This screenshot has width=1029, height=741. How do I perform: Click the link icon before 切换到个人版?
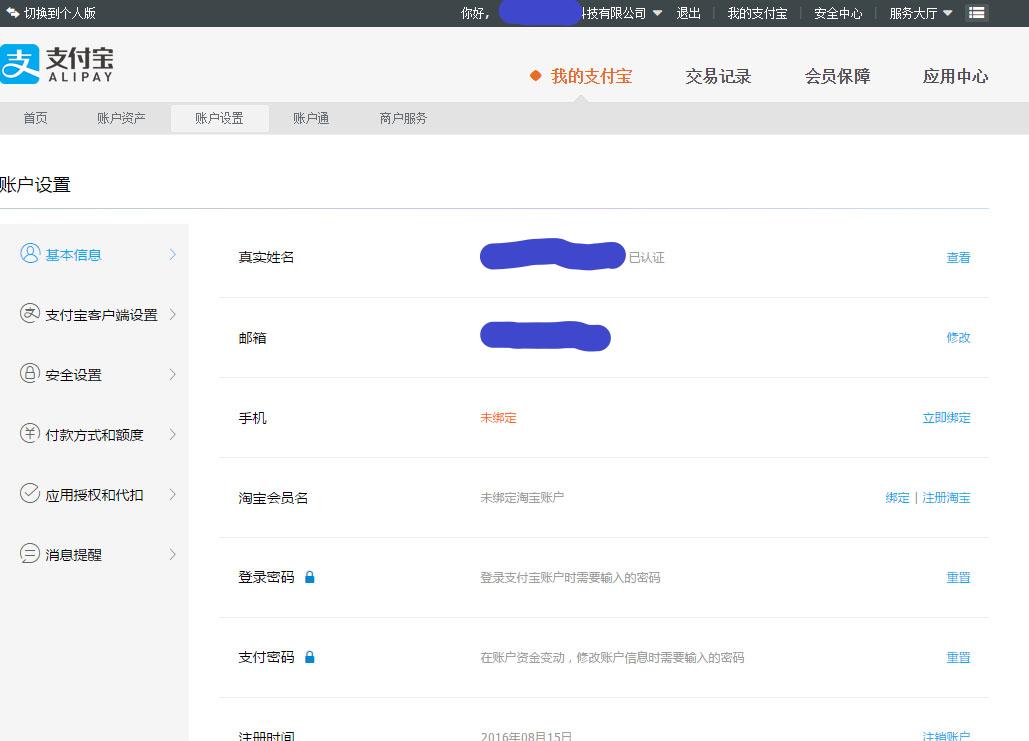(x=11, y=13)
